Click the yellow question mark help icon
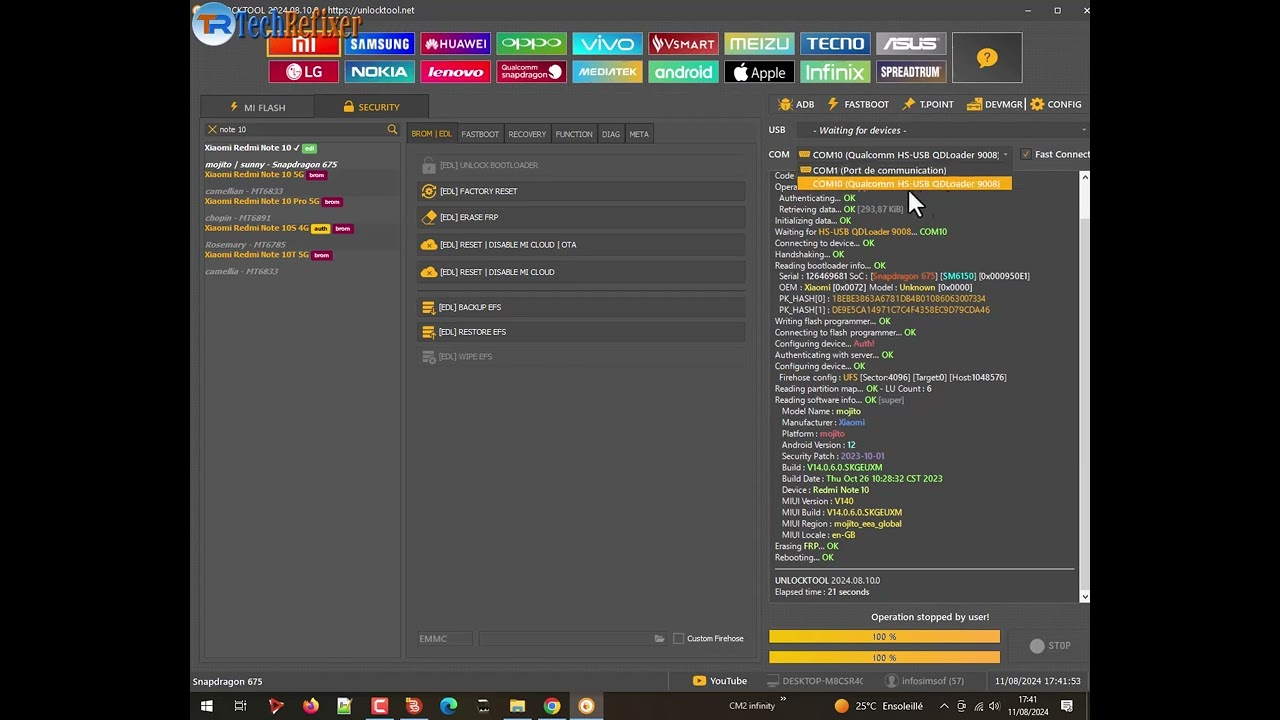 point(987,58)
